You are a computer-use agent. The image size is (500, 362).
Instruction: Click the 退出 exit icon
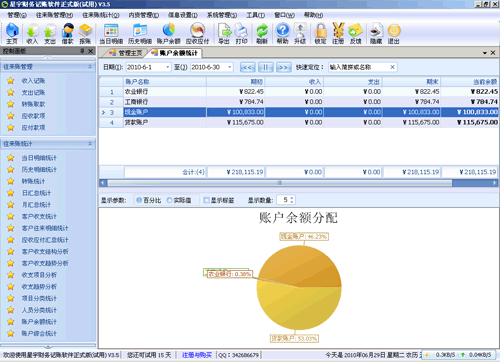click(394, 33)
